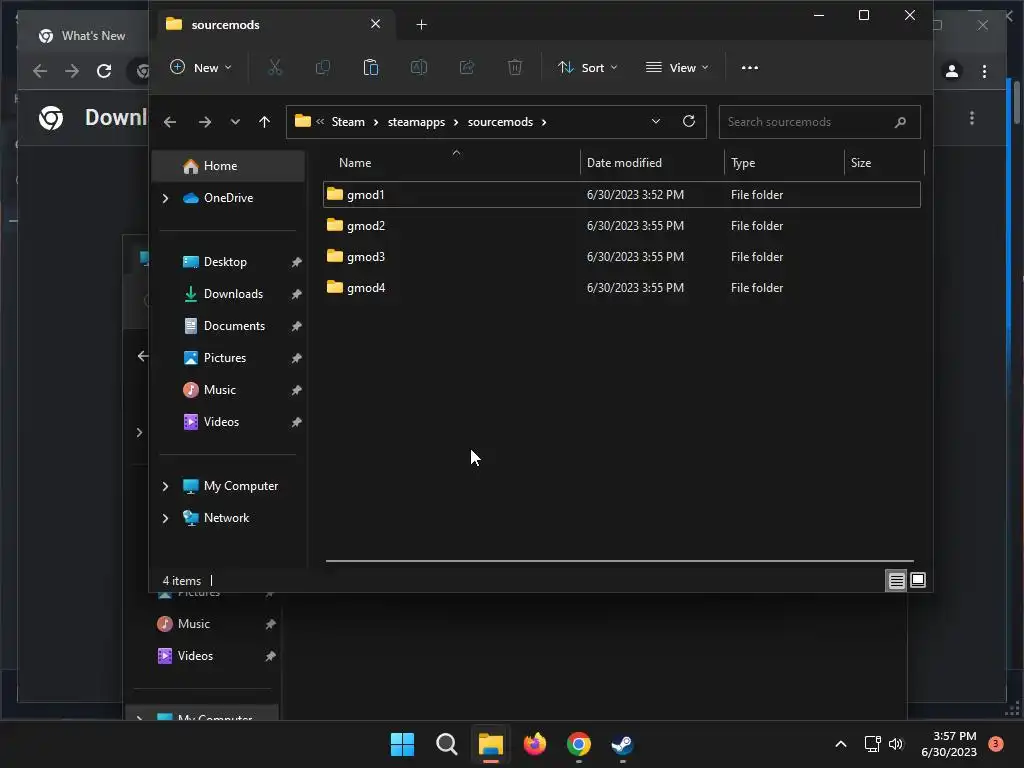
Task: Open the View dropdown
Action: pyautogui.click(x=677, y=67)
